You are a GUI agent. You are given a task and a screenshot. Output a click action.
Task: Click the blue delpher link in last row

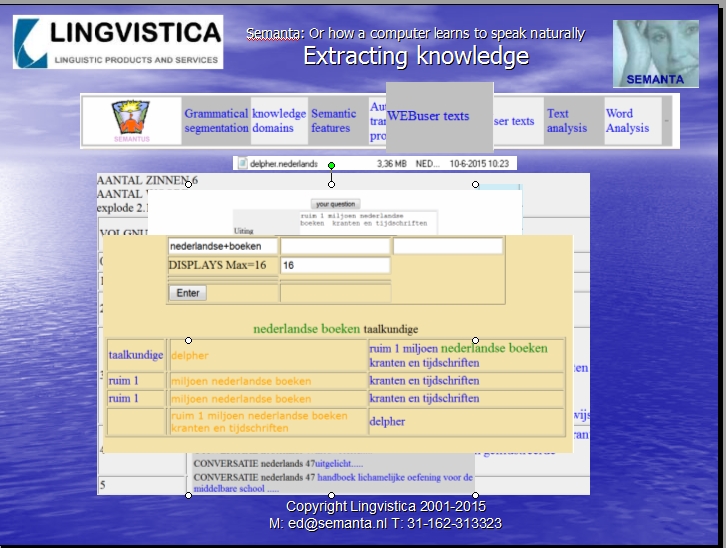coord(387,422)
